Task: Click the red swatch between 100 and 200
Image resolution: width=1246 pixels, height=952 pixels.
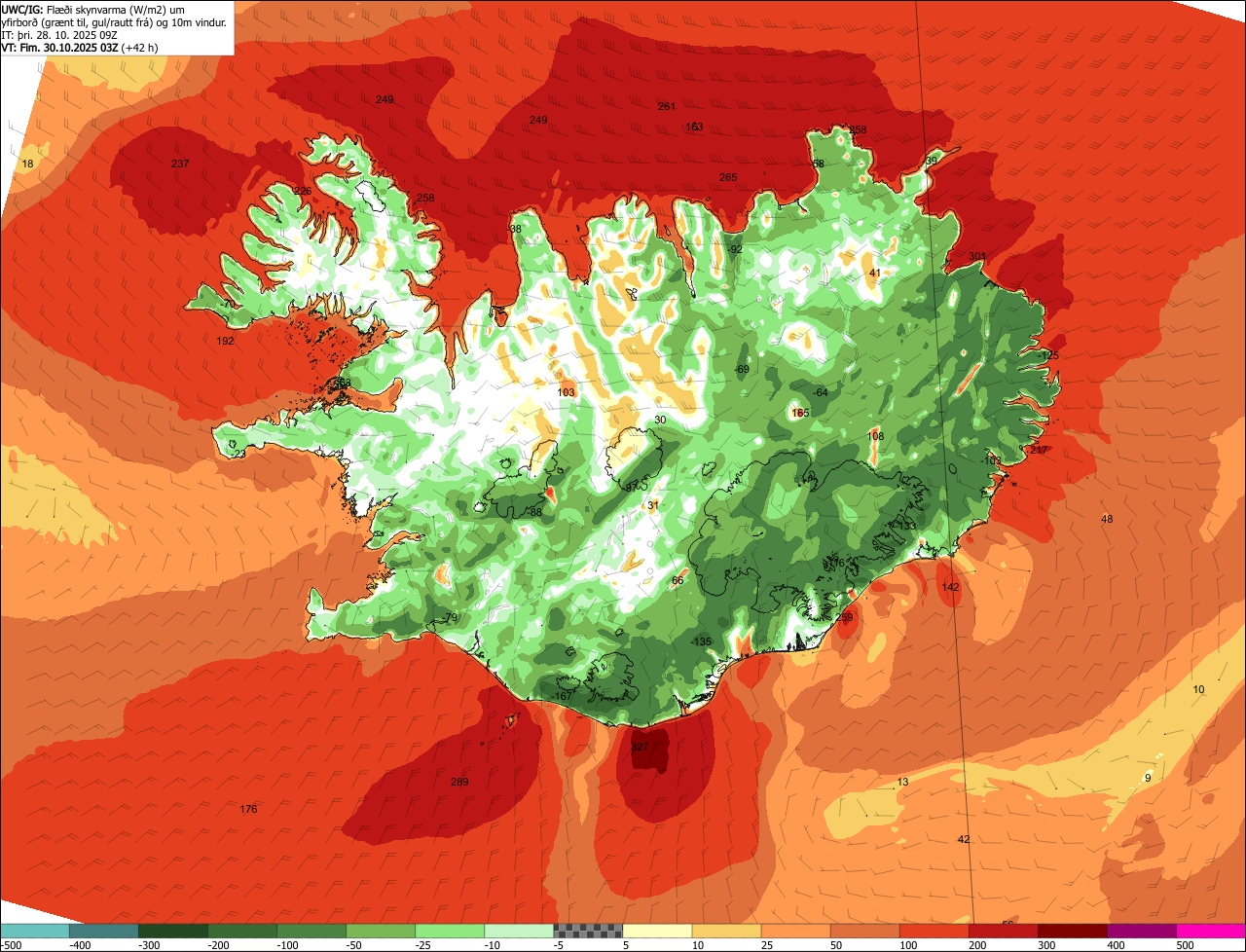Action: (934, 931)
